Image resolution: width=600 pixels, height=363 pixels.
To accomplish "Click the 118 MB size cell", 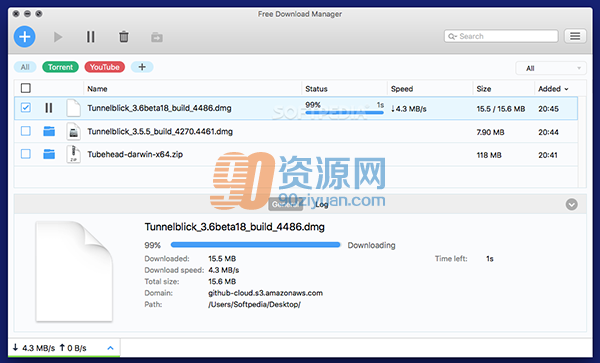I will click(489, 155).
